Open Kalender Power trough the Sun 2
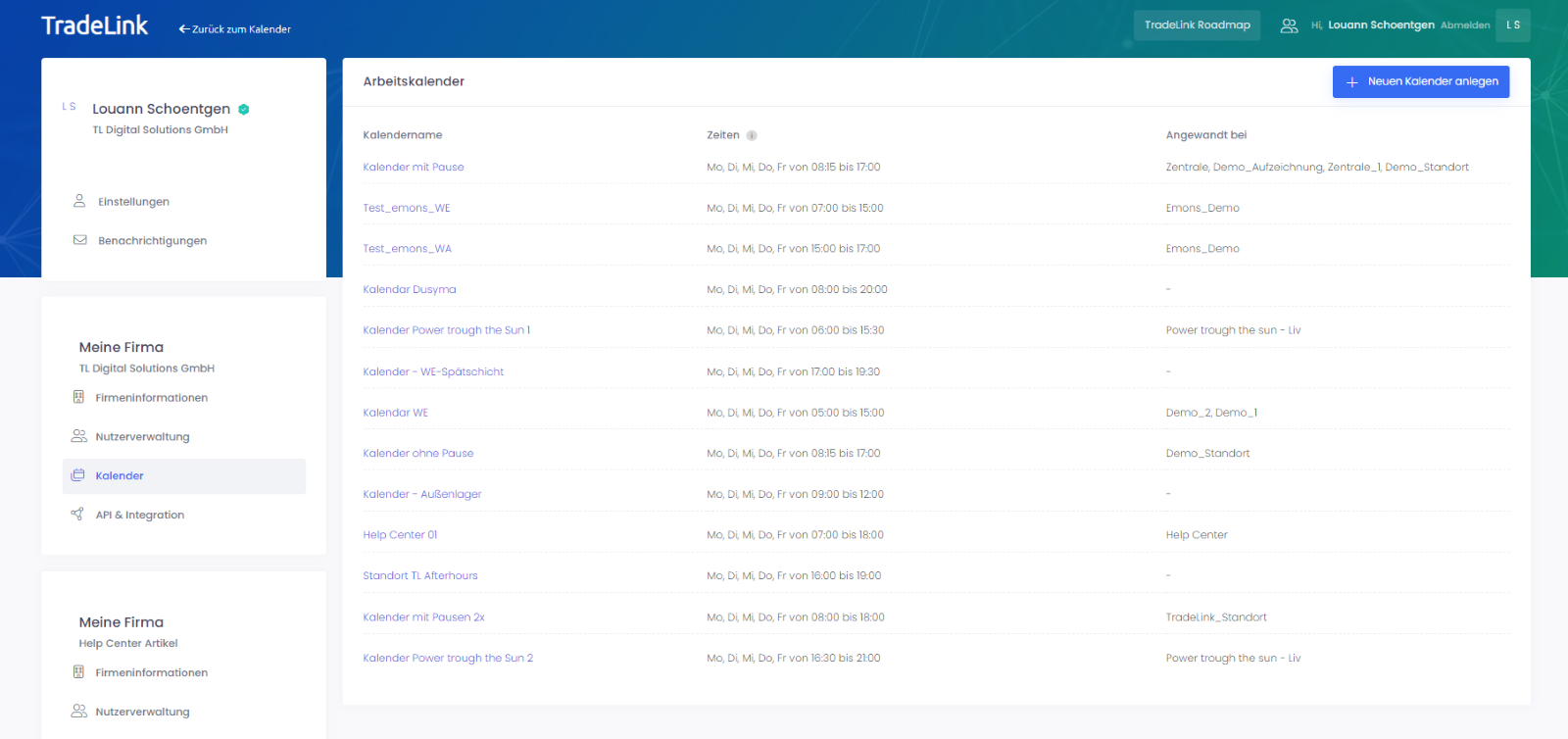The height and width of the screenshot is (739, 1568). coord(448,659)
